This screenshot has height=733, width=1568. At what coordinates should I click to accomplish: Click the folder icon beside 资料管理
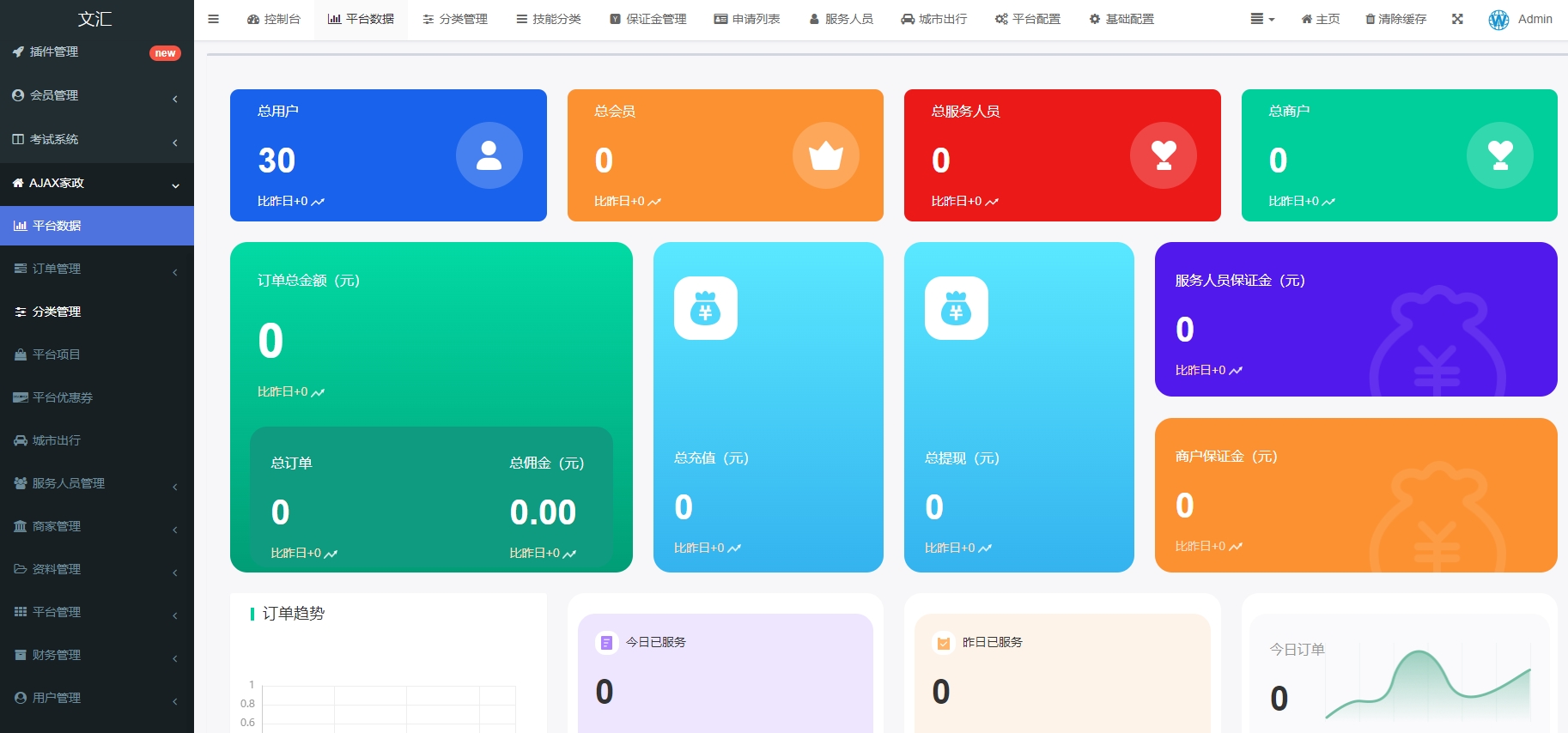point(21,569)
